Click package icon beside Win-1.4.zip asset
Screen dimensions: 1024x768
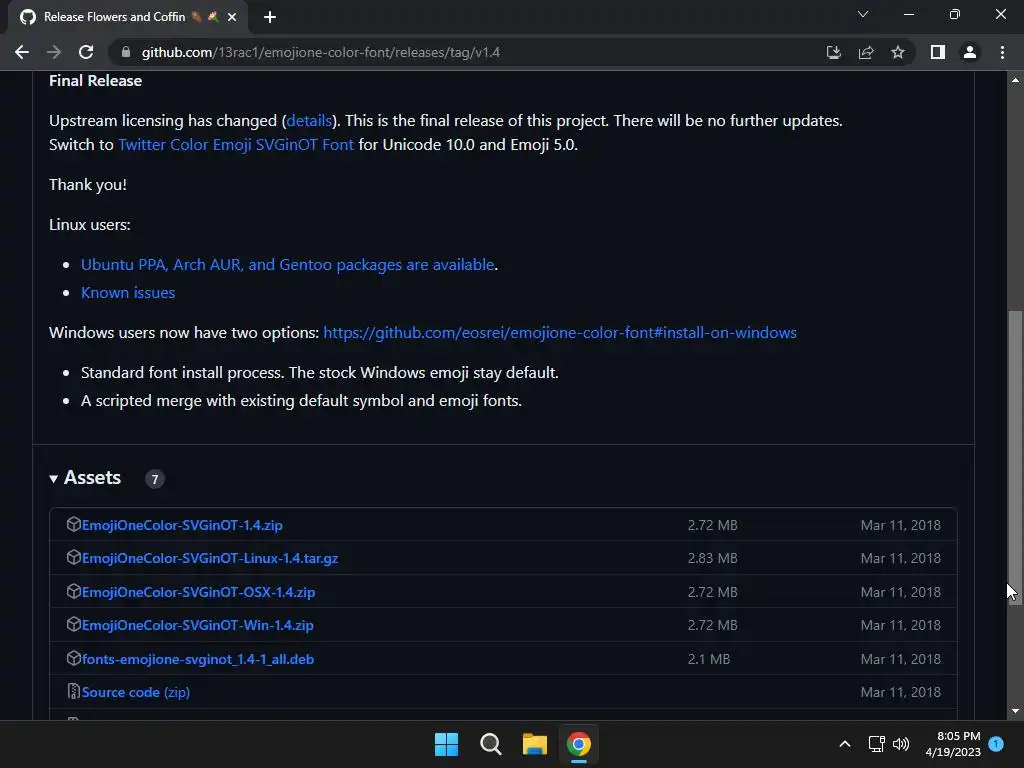point(73,624)
